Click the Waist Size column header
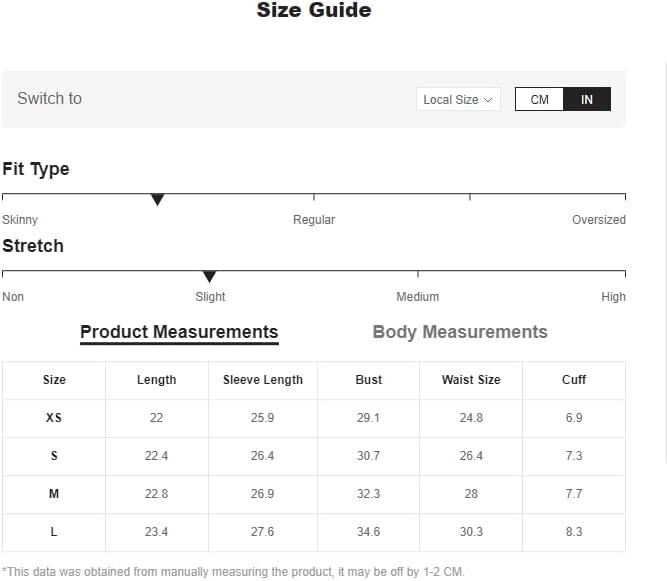 471,380
